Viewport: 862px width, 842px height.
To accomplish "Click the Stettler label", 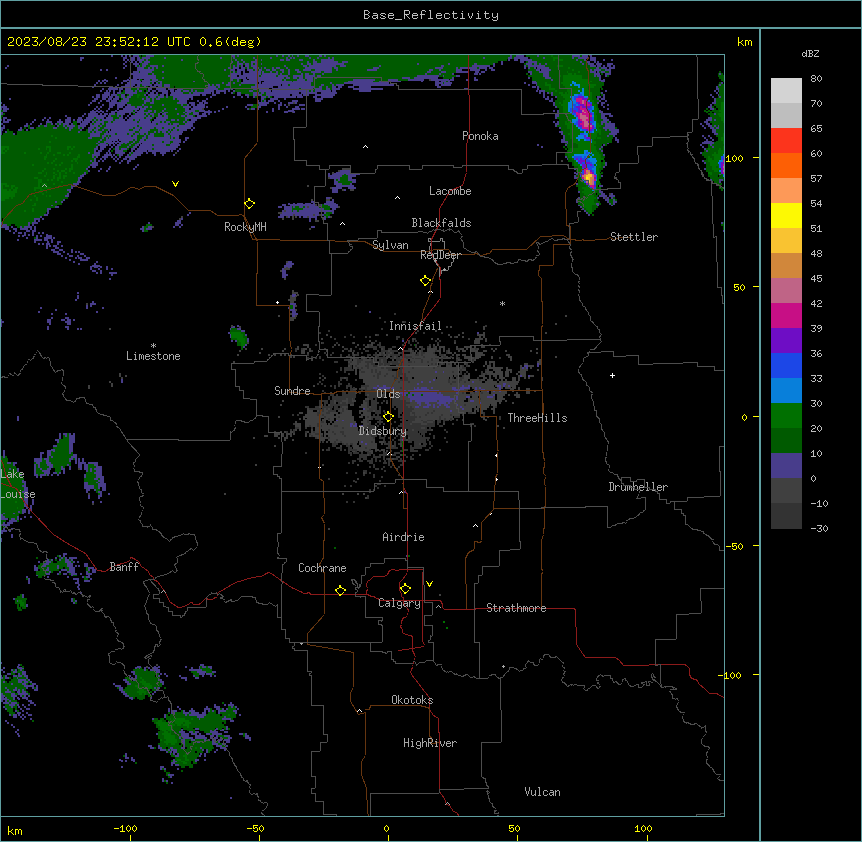I will (633, 237).
